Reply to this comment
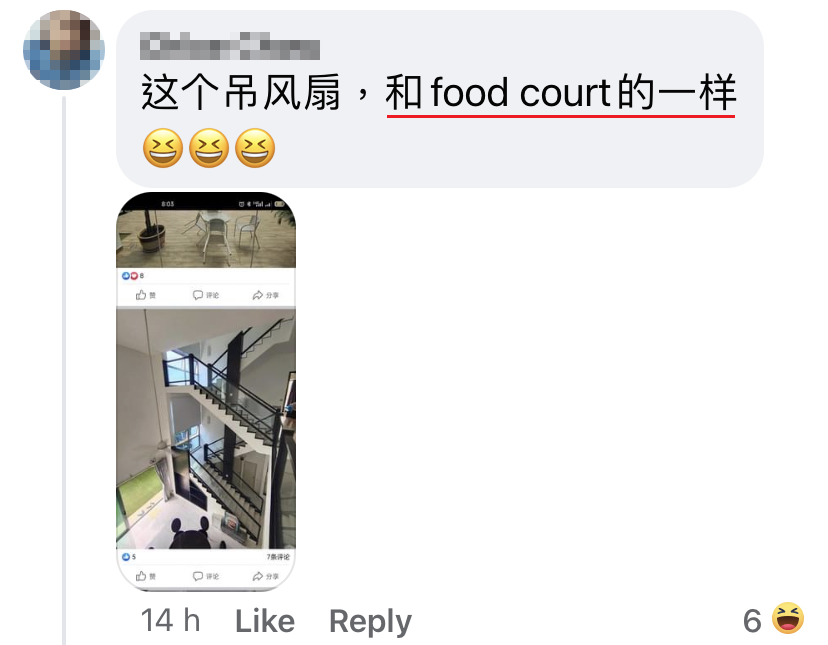Screen dimensions: 828x645 (x=370, y=621)
